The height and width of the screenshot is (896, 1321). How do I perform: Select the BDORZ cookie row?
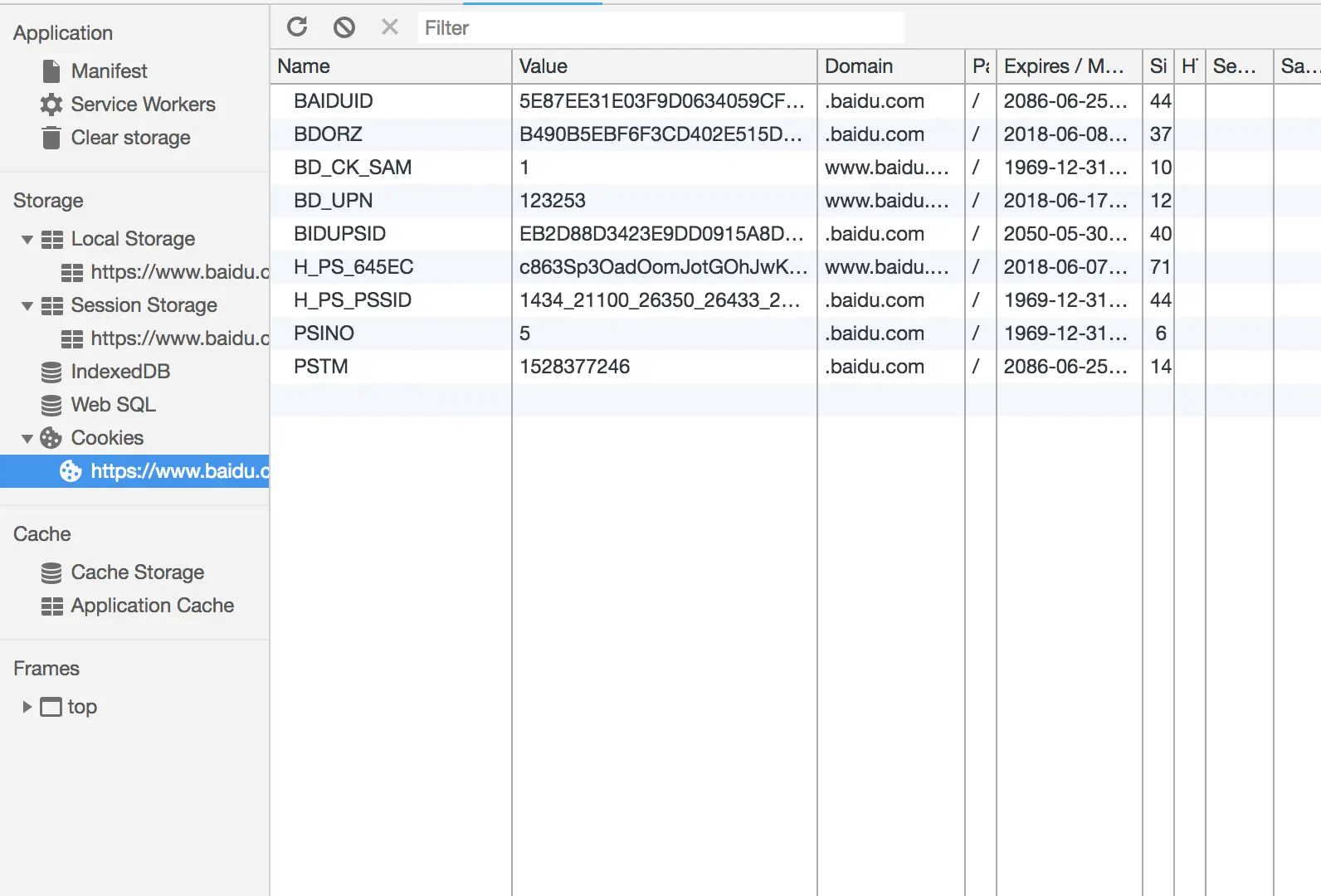tap(796, 134)
